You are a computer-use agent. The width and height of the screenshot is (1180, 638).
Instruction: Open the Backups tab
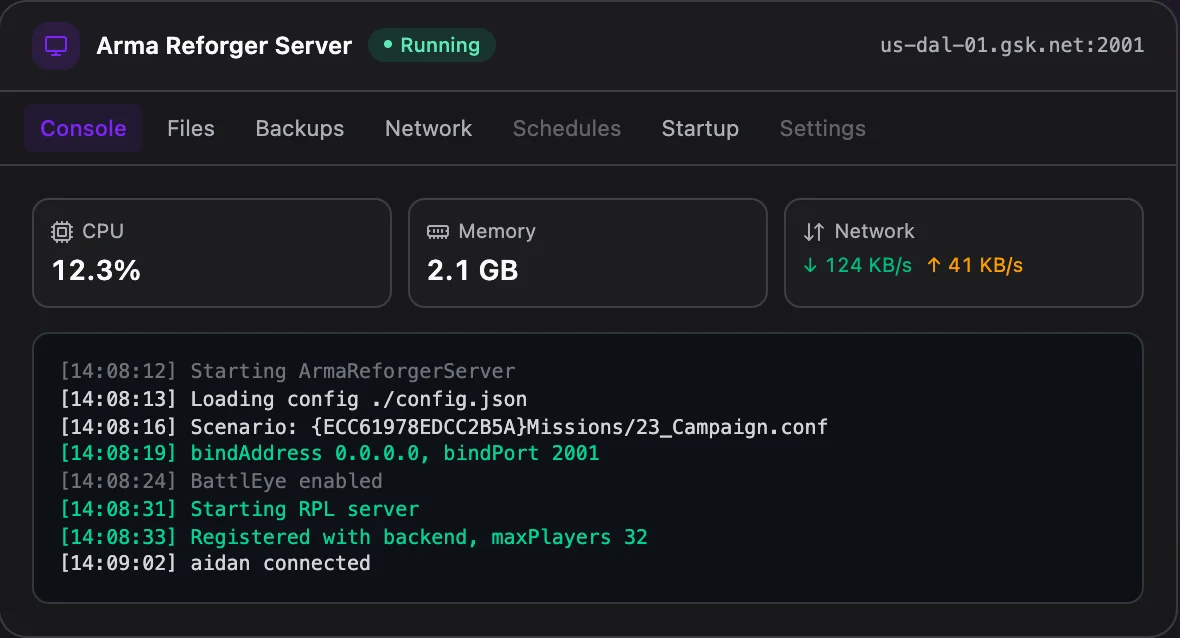pos(300,129)
